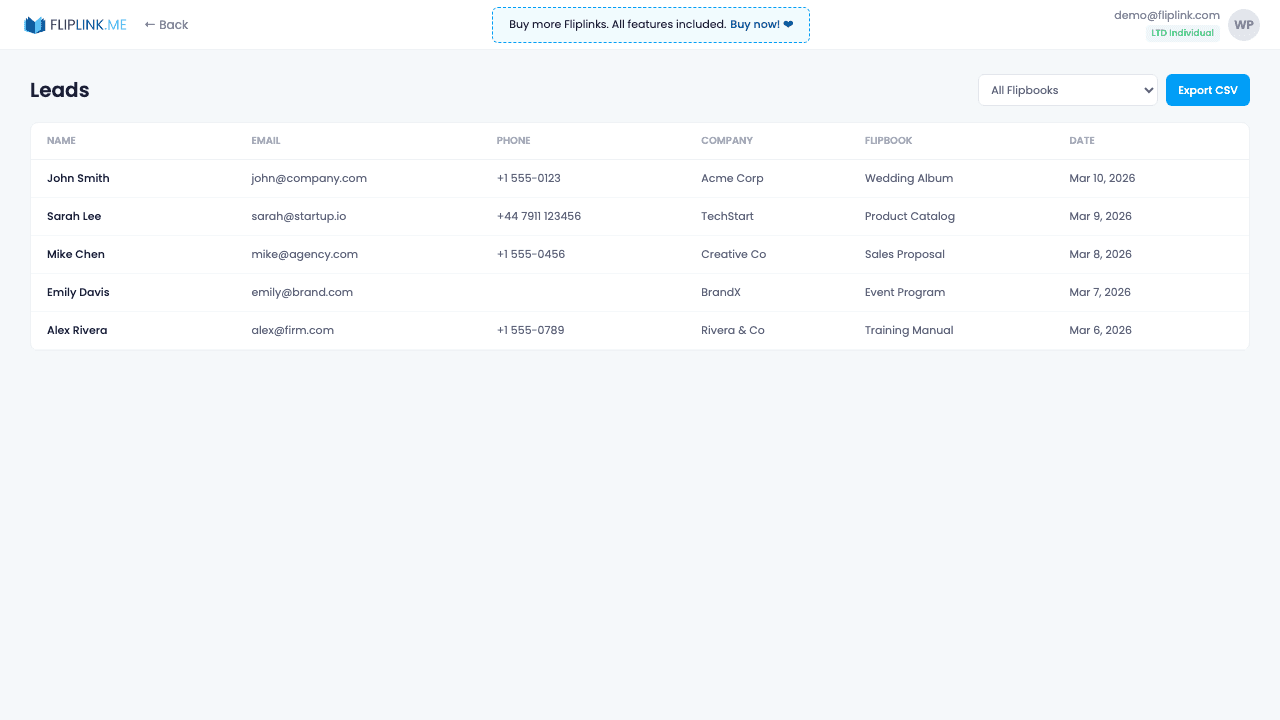This screenshot has width=1280, height=720.
Task: Sort the table by NAME column
Action: click(61, 141)
